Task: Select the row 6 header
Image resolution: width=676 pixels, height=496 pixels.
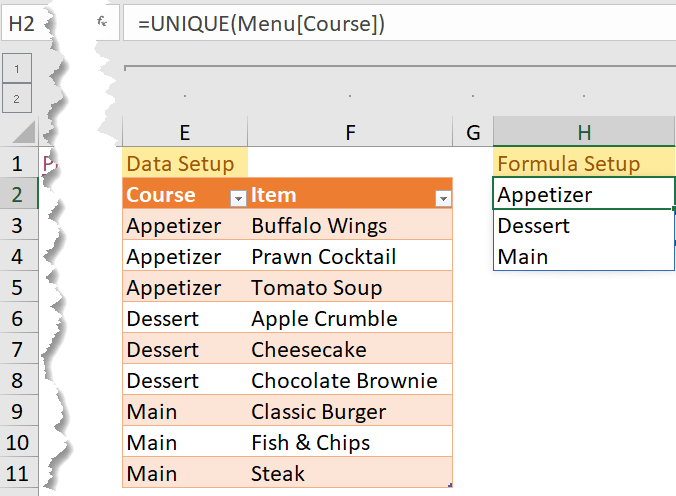Action: (17, 319)
